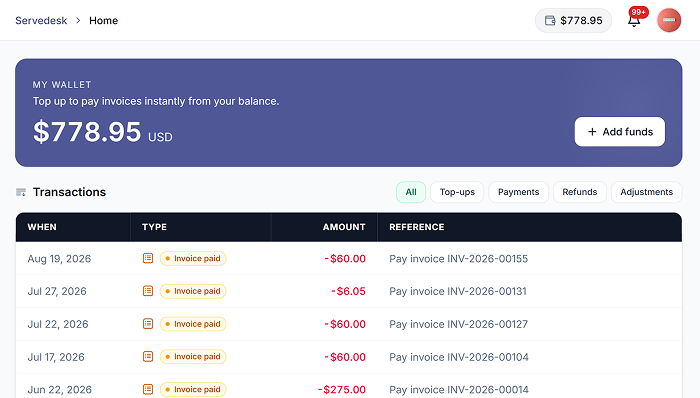Click -$60.00 amount in Jul 22 row
700x398 pixels.
[x=345, y=324]
